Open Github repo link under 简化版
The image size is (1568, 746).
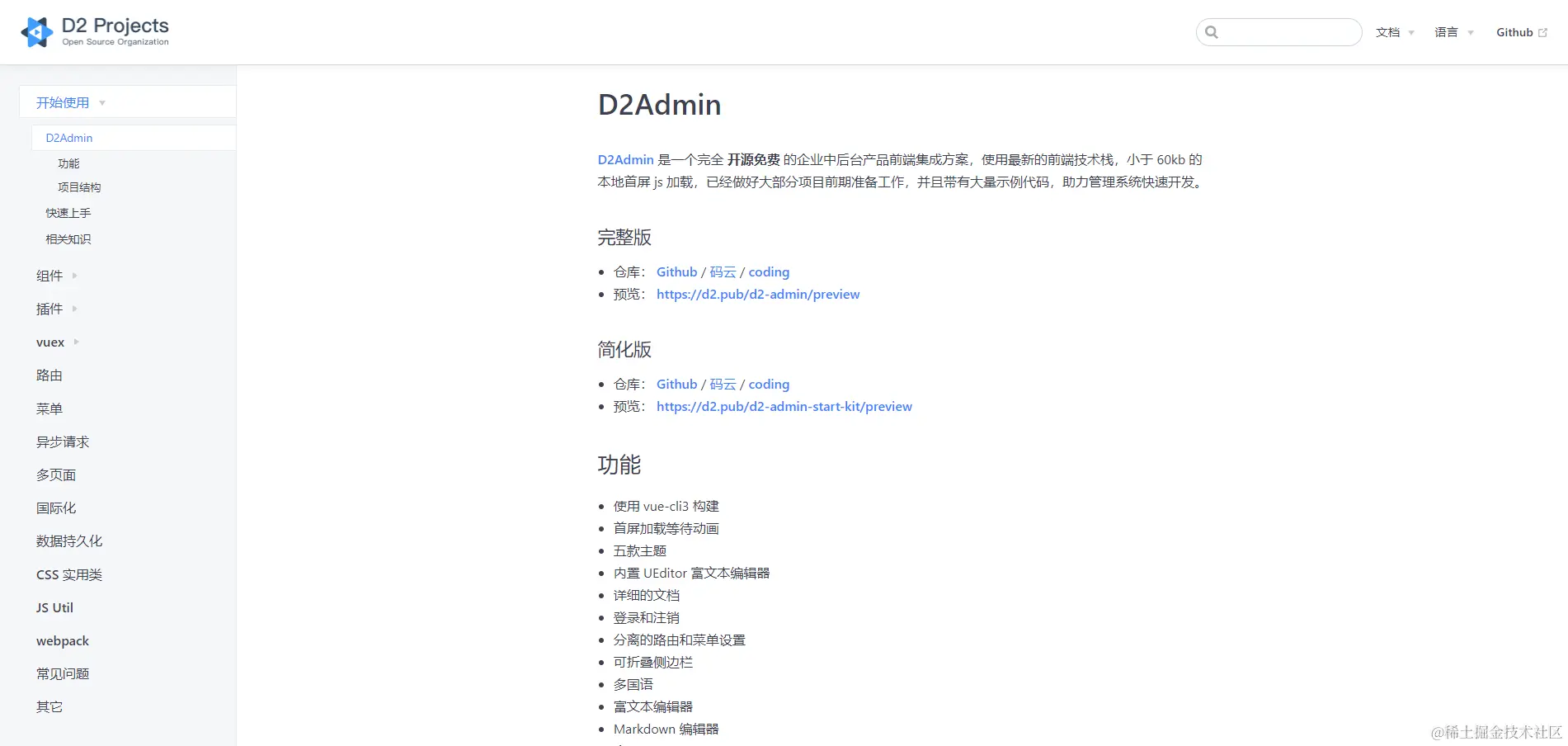pos(676,384)
